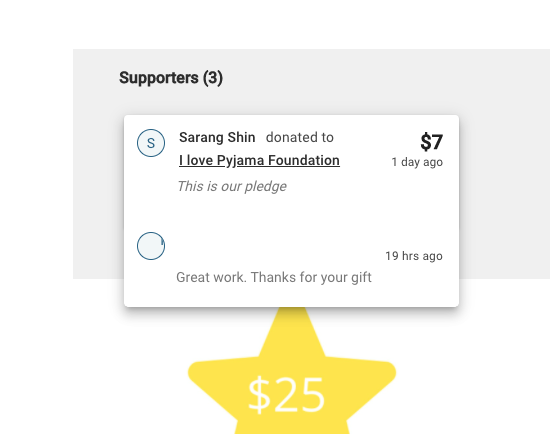Click the 1 day ago timestamp
This screenshot has width=550, height=434.
coord(417,162)
